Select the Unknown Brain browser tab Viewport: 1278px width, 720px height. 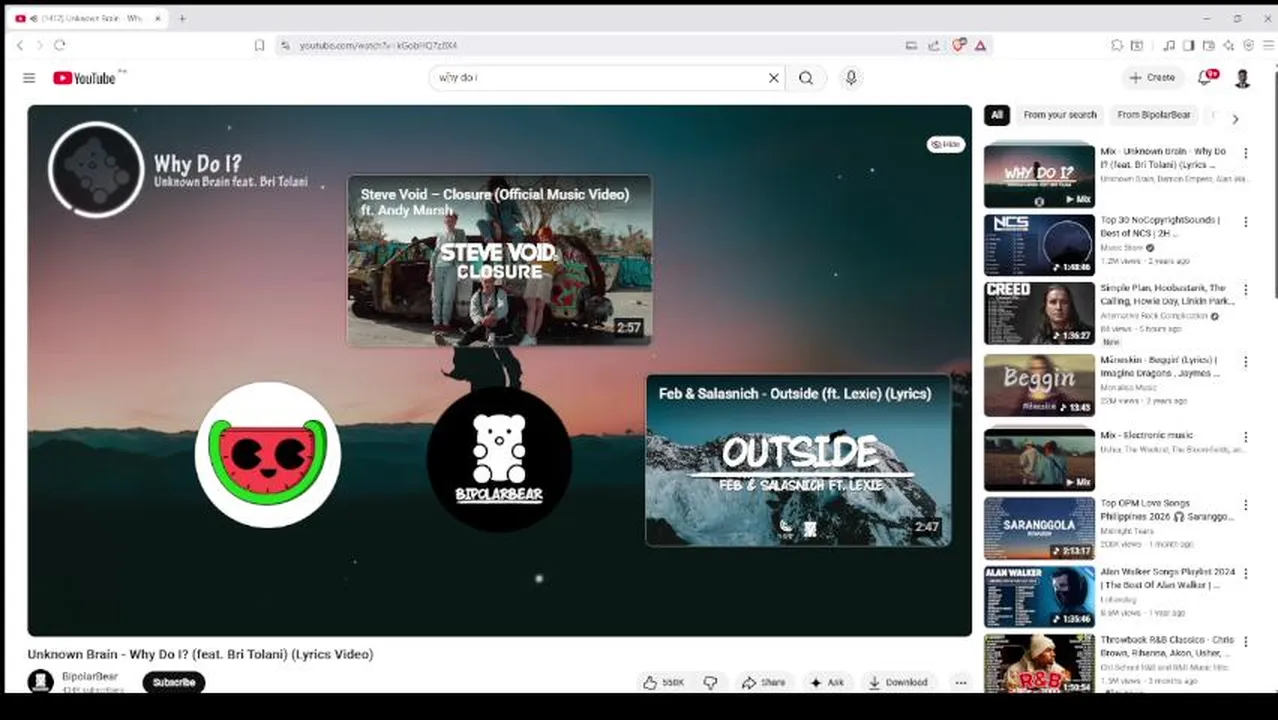pyautogui.click(x=85, y=18)
